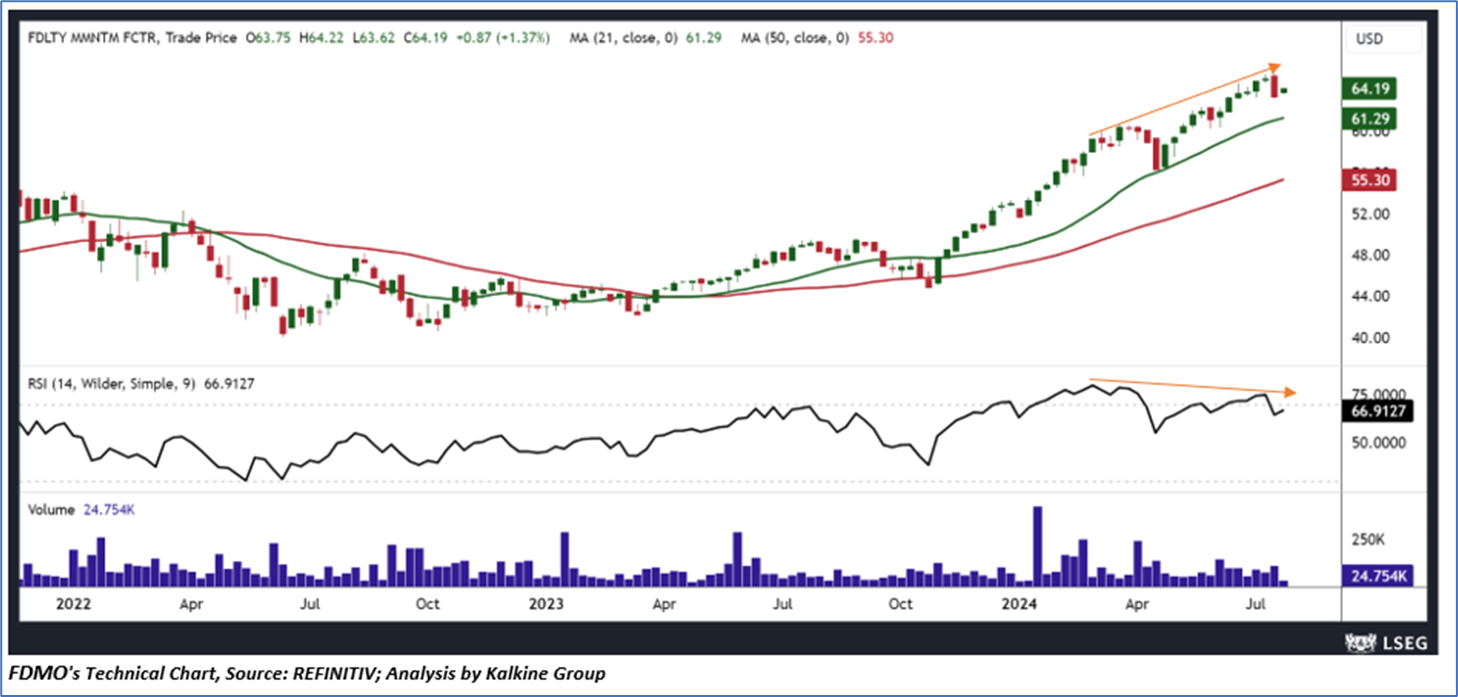Click the 250K volume axis label

click(x=1368, y=540)
